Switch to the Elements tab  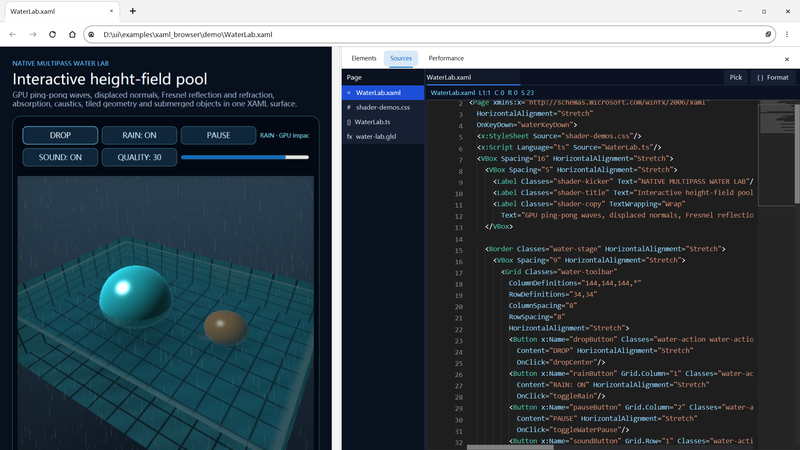364,58
